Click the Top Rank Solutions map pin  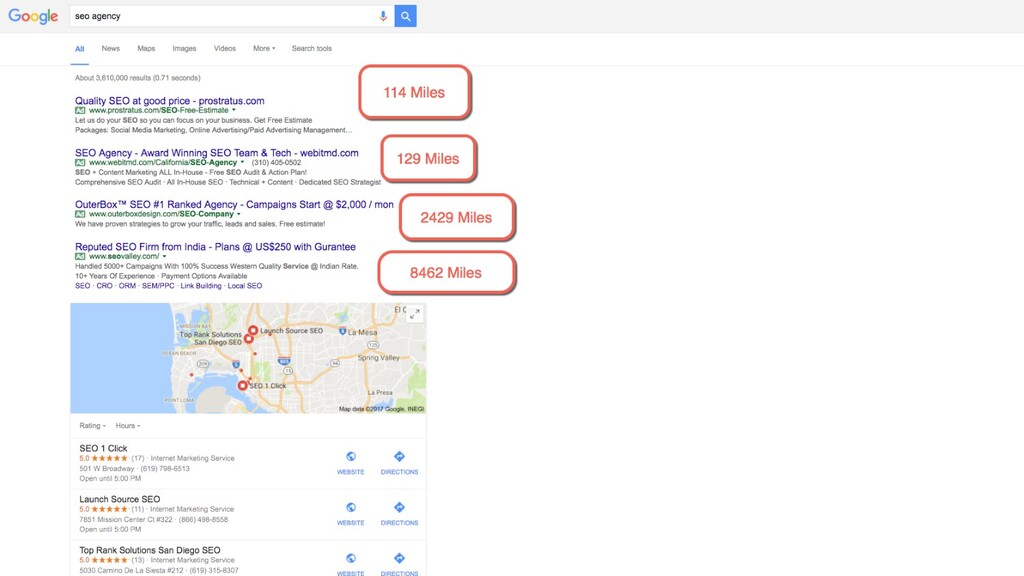coord(248,339)
